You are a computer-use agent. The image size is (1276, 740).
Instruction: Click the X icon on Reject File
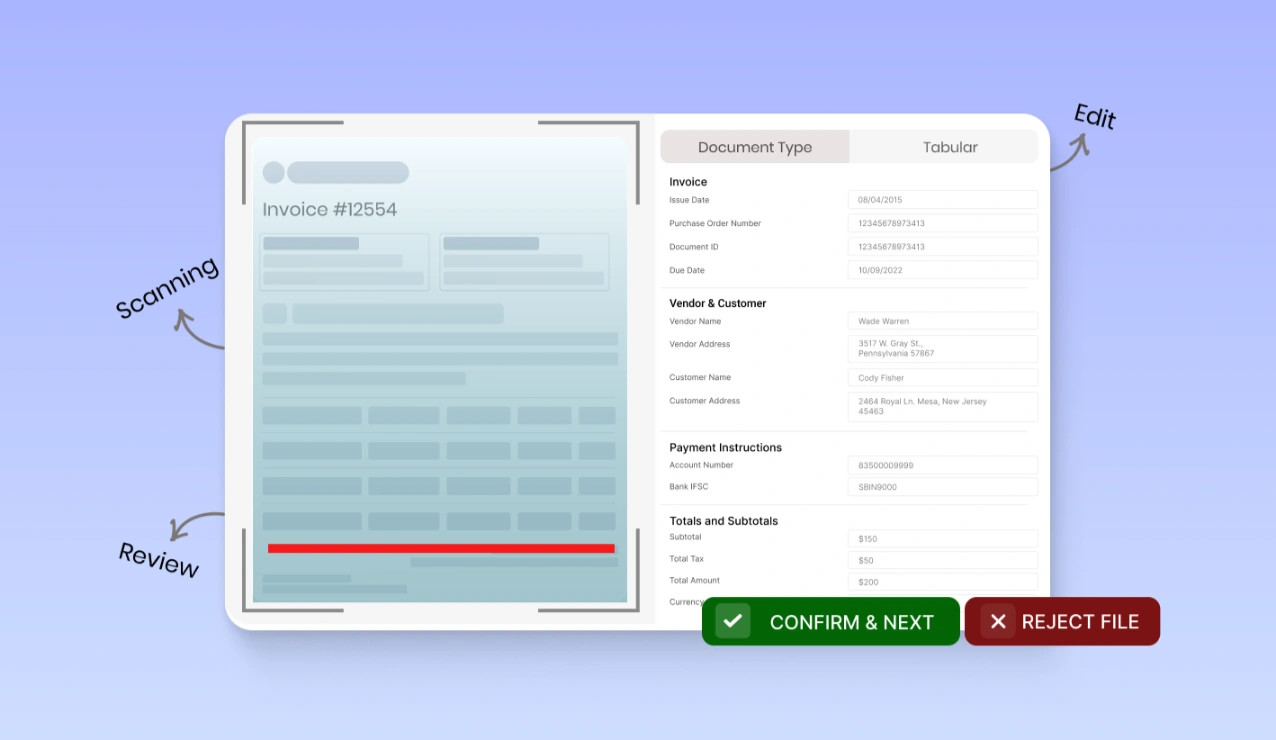[x=997, y=621]
